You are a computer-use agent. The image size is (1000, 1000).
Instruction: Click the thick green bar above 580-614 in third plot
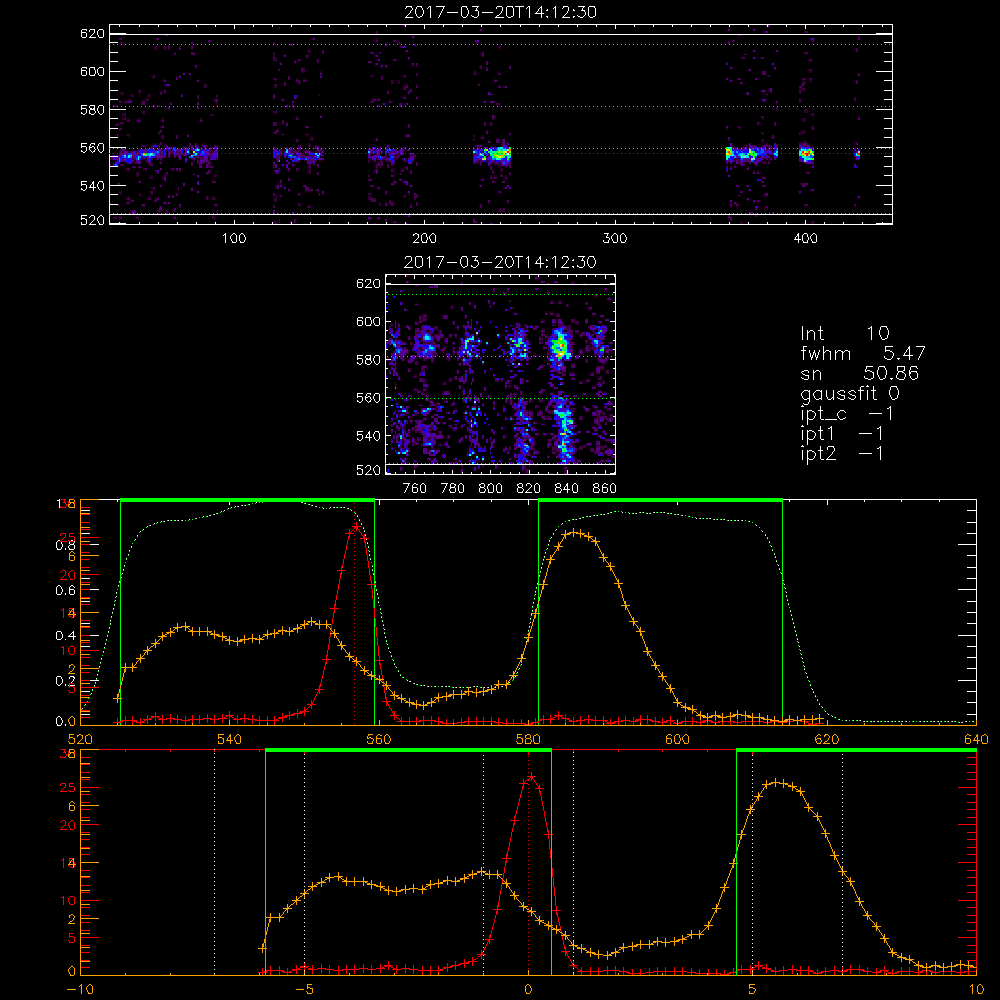click(660, 500)
